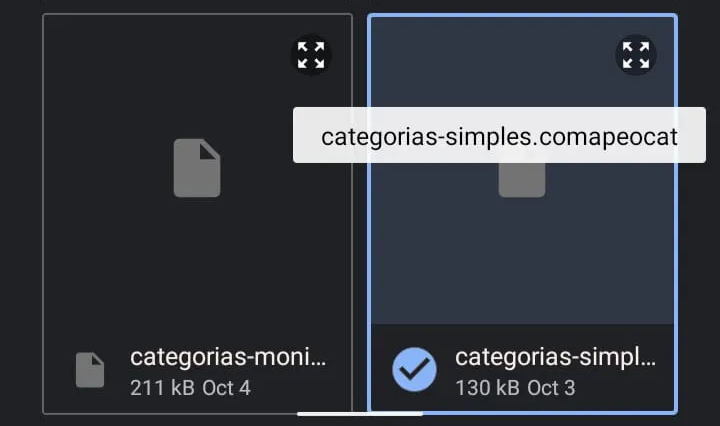Expand preview of categorias-moni file
Screen dimensions: 720x426
311,54
